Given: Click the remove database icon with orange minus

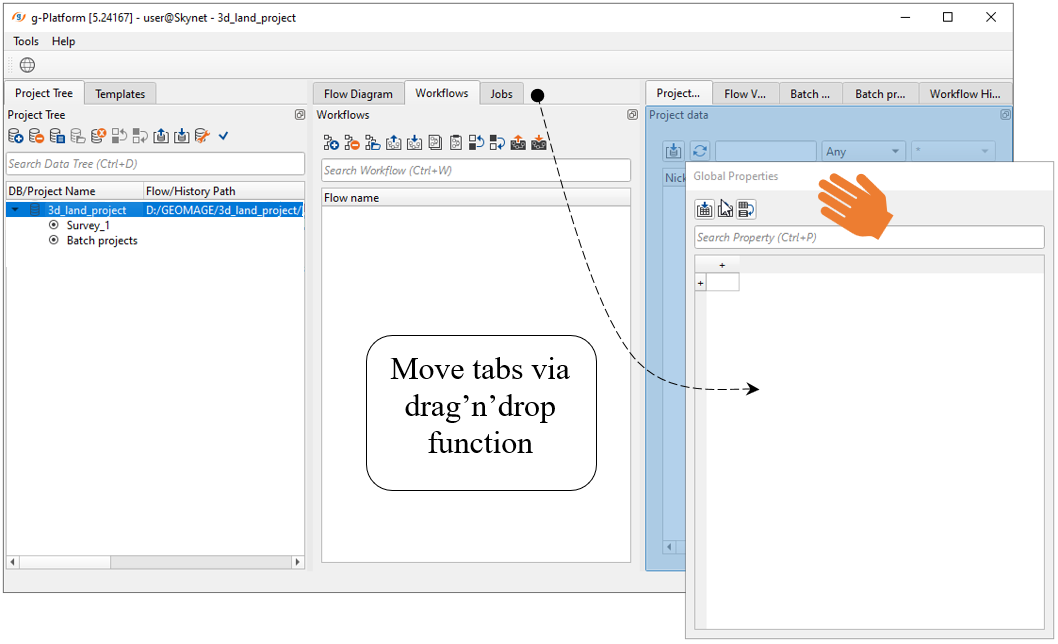Looking at the screenshot, I should coord(36,136).
